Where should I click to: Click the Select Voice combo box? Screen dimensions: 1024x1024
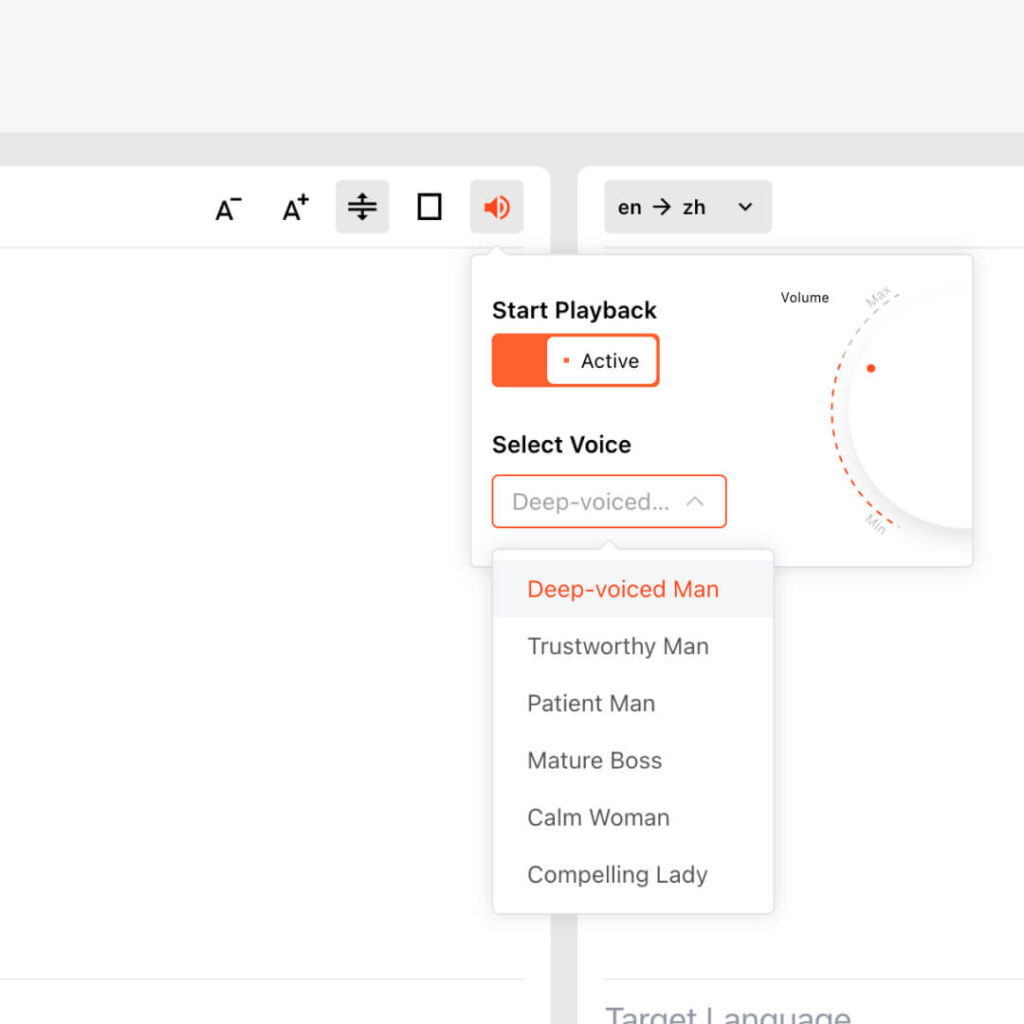[x=590, y=502]
